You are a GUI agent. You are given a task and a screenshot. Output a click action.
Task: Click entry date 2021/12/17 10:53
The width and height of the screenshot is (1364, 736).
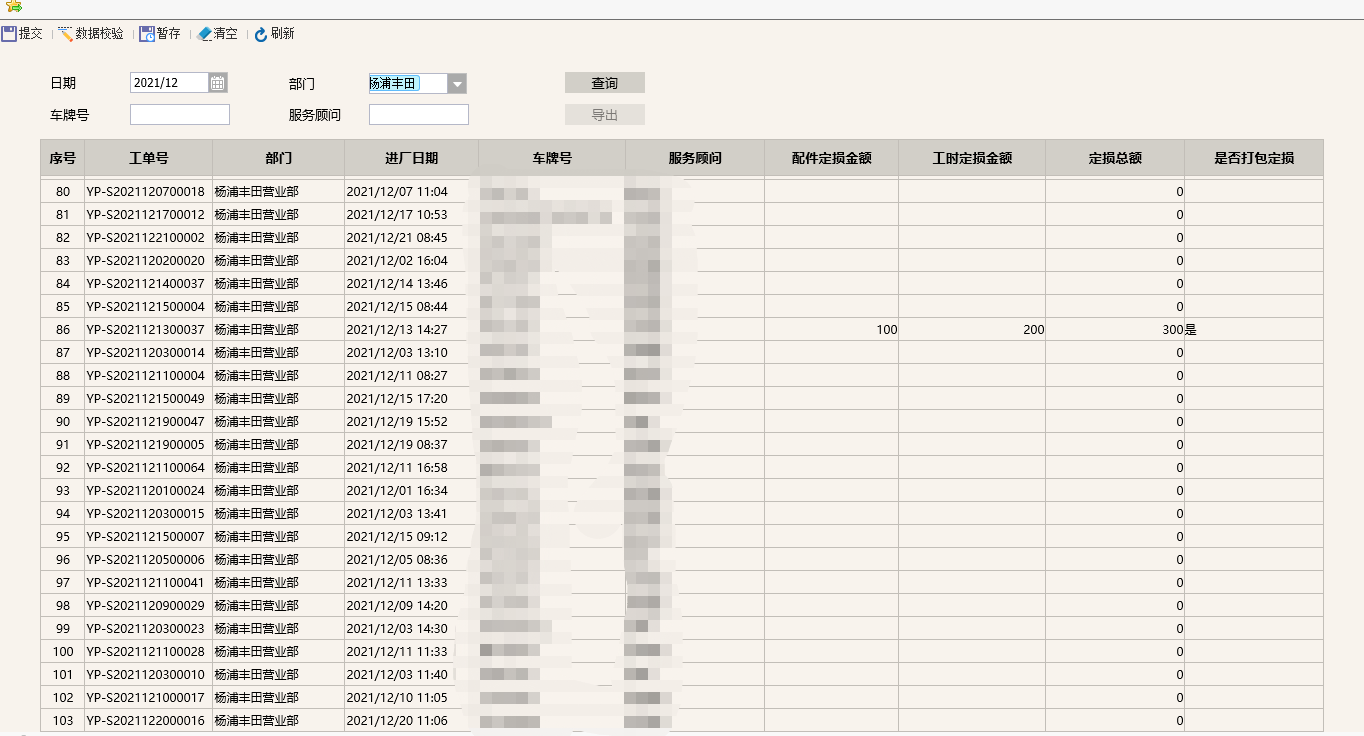click(x=397, y=215)
